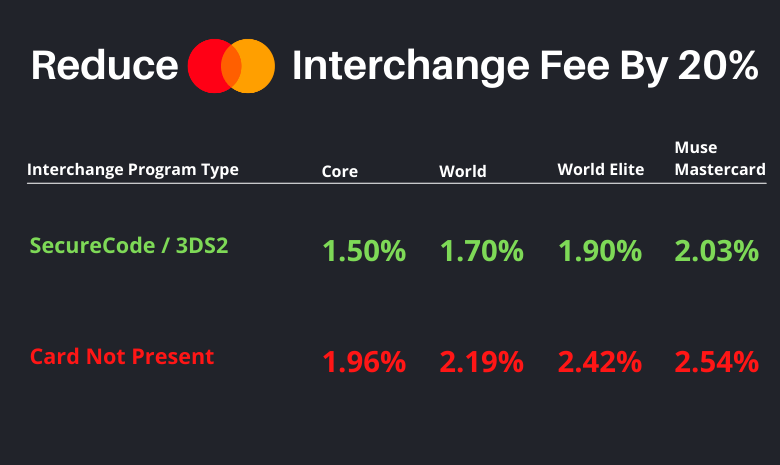780x465 pixels.
Task: Click the orange circle of the Mastercard logo
Action: tap(259, 66)
